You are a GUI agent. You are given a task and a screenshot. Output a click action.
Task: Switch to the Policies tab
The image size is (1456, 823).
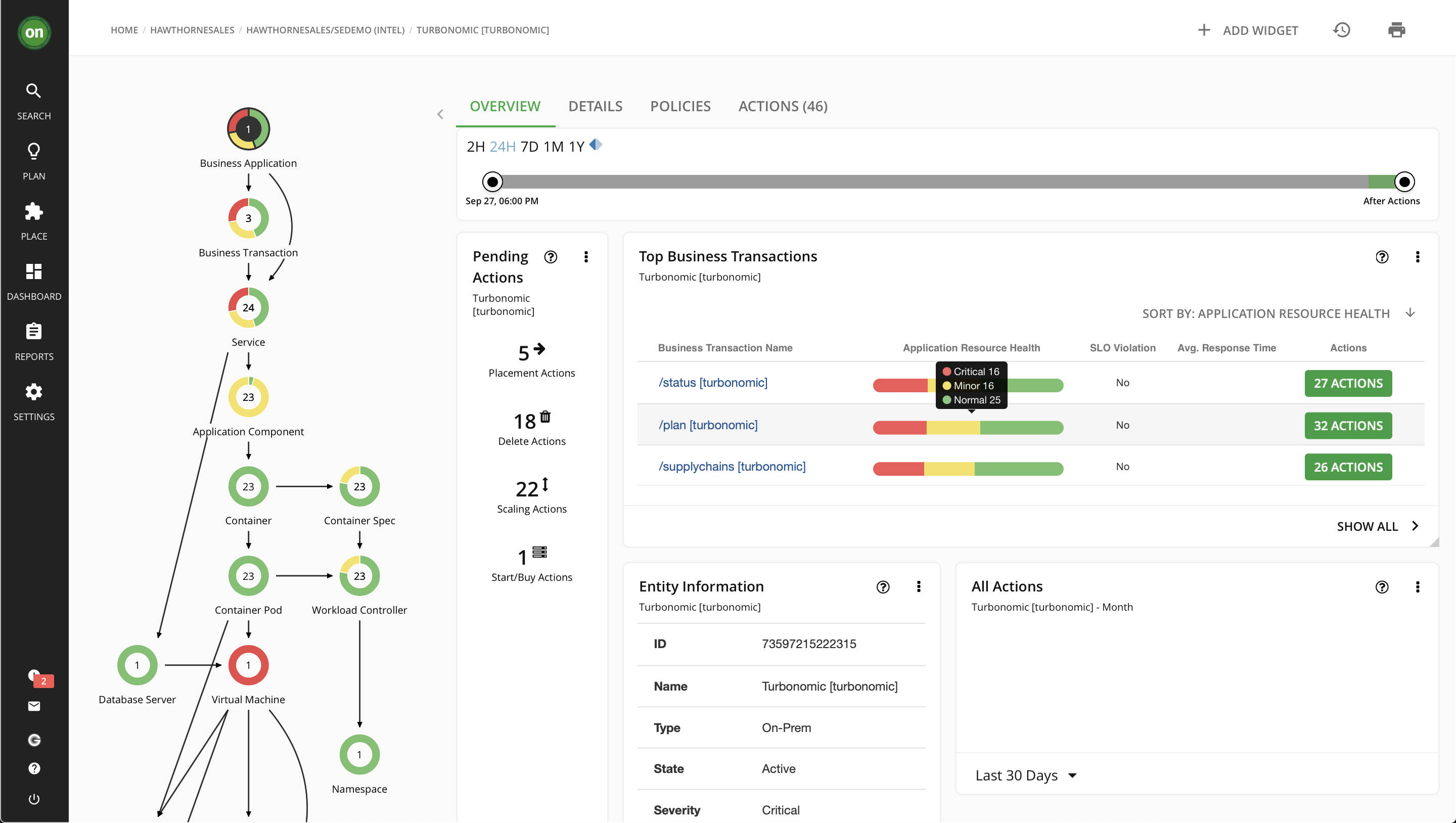click(680, 106)
